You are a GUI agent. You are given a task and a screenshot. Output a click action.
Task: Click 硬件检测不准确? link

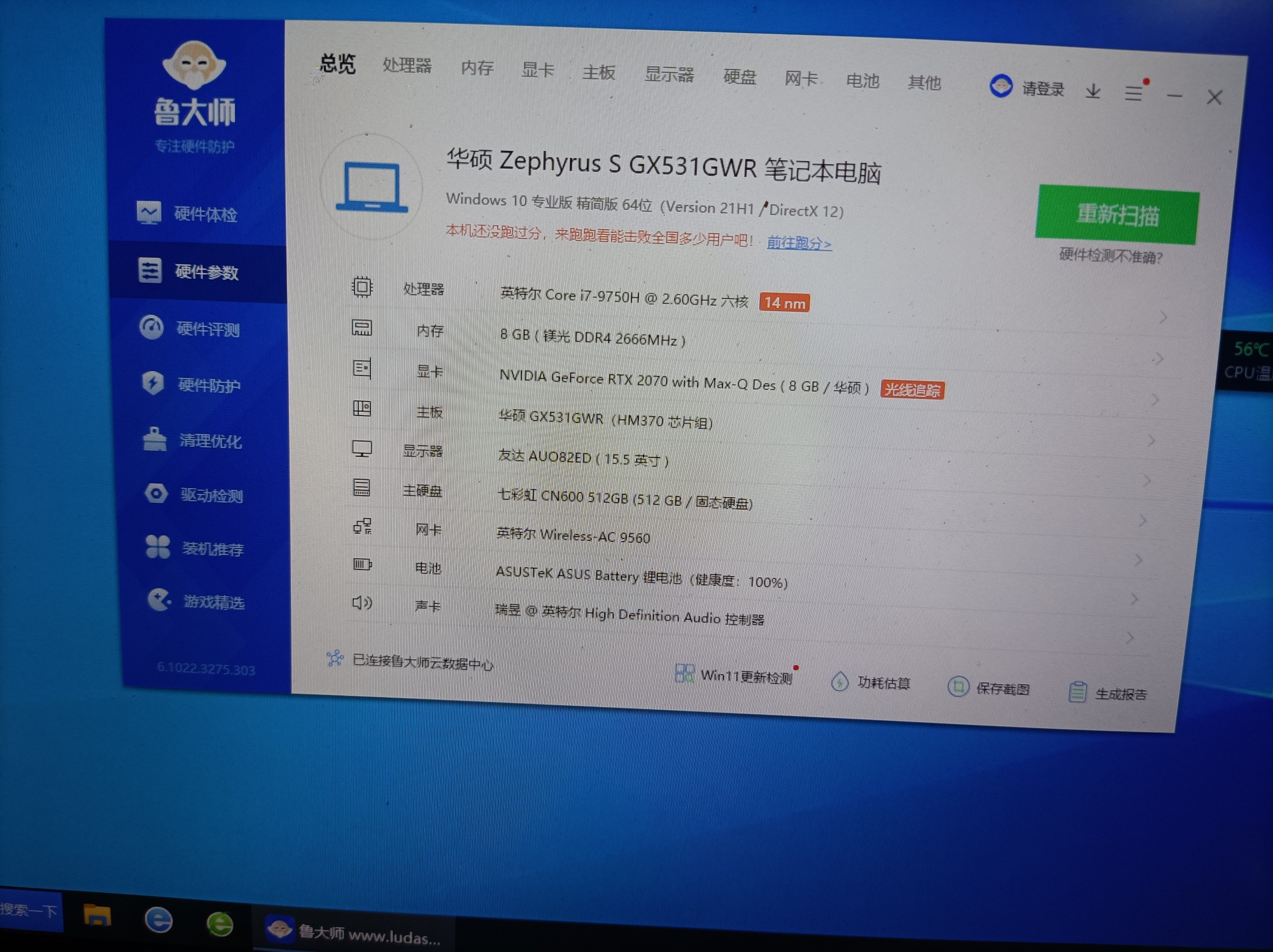[1111, 256]
